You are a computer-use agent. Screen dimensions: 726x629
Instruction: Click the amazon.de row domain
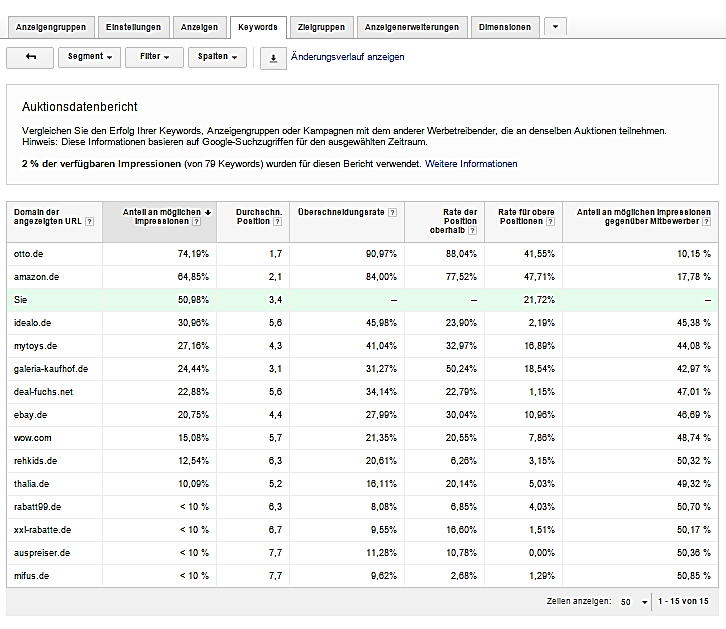tap(37, 277)
